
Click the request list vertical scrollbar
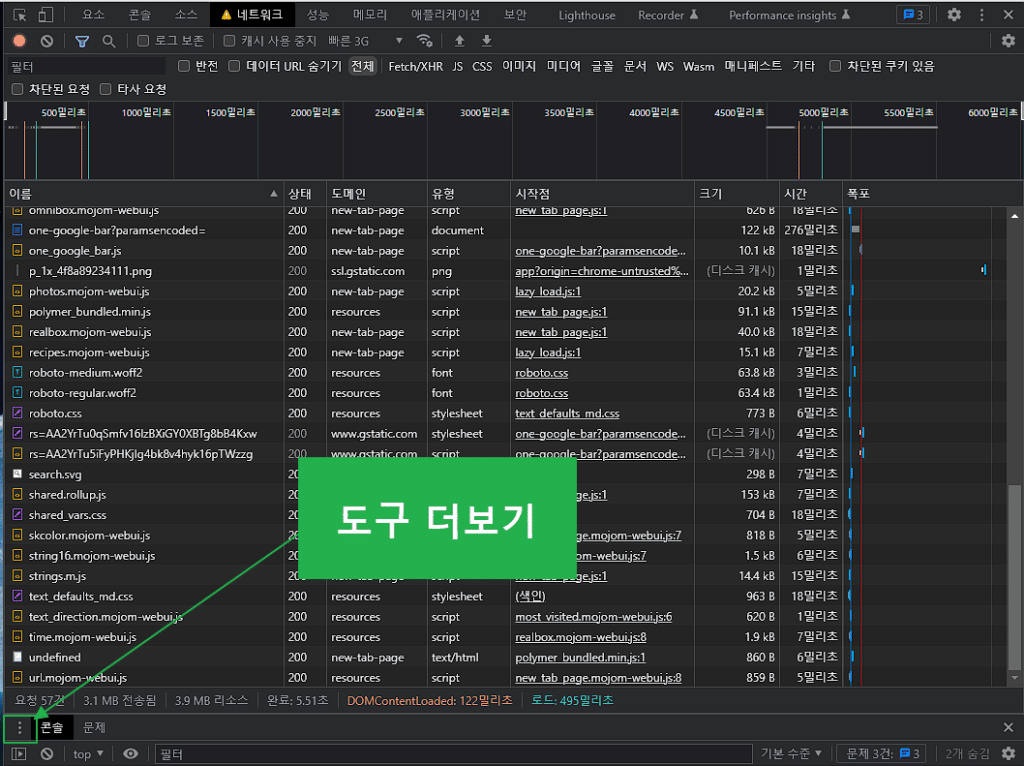[1014, 576]
